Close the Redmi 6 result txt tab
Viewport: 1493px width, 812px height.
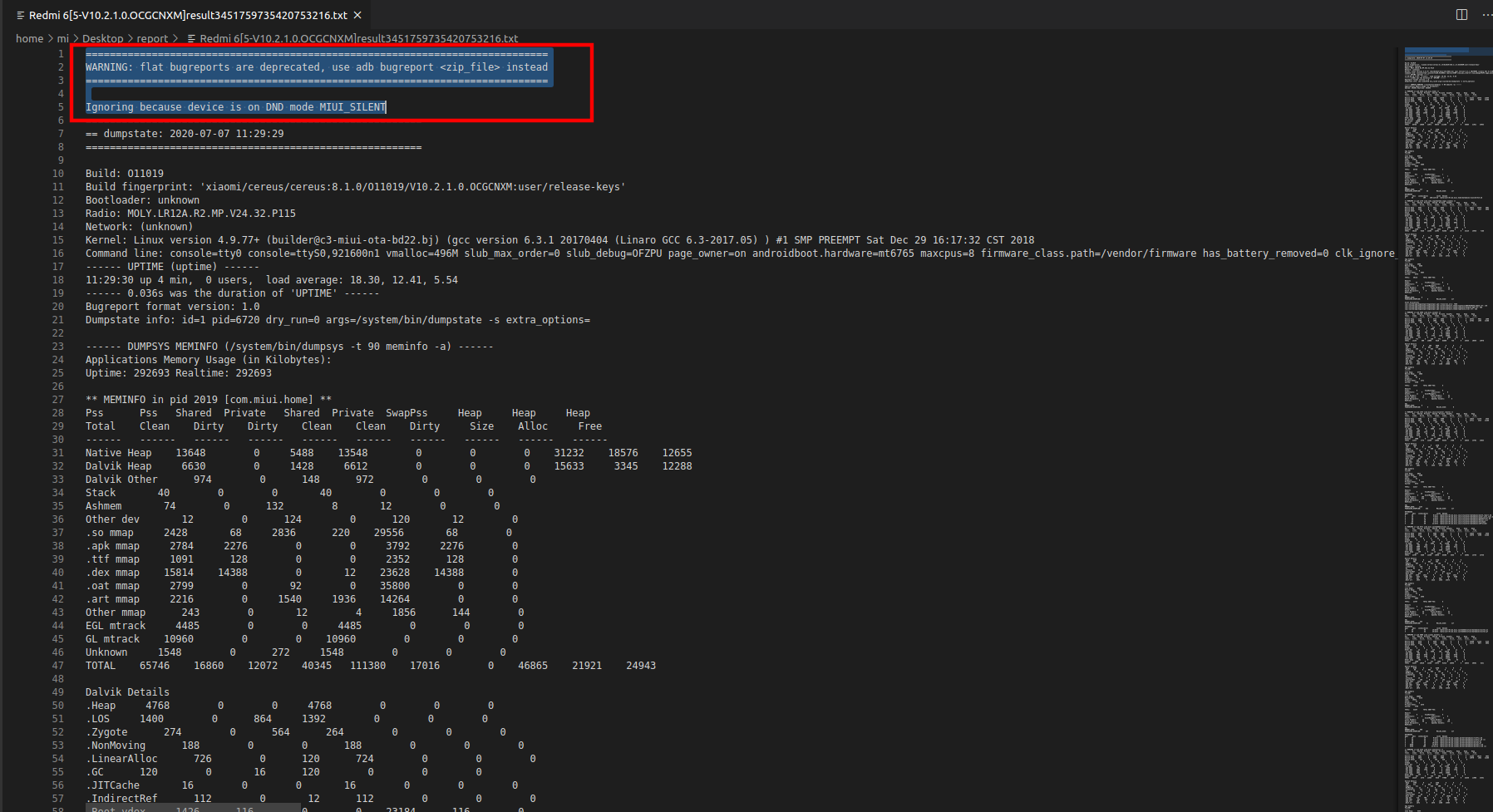357,15
